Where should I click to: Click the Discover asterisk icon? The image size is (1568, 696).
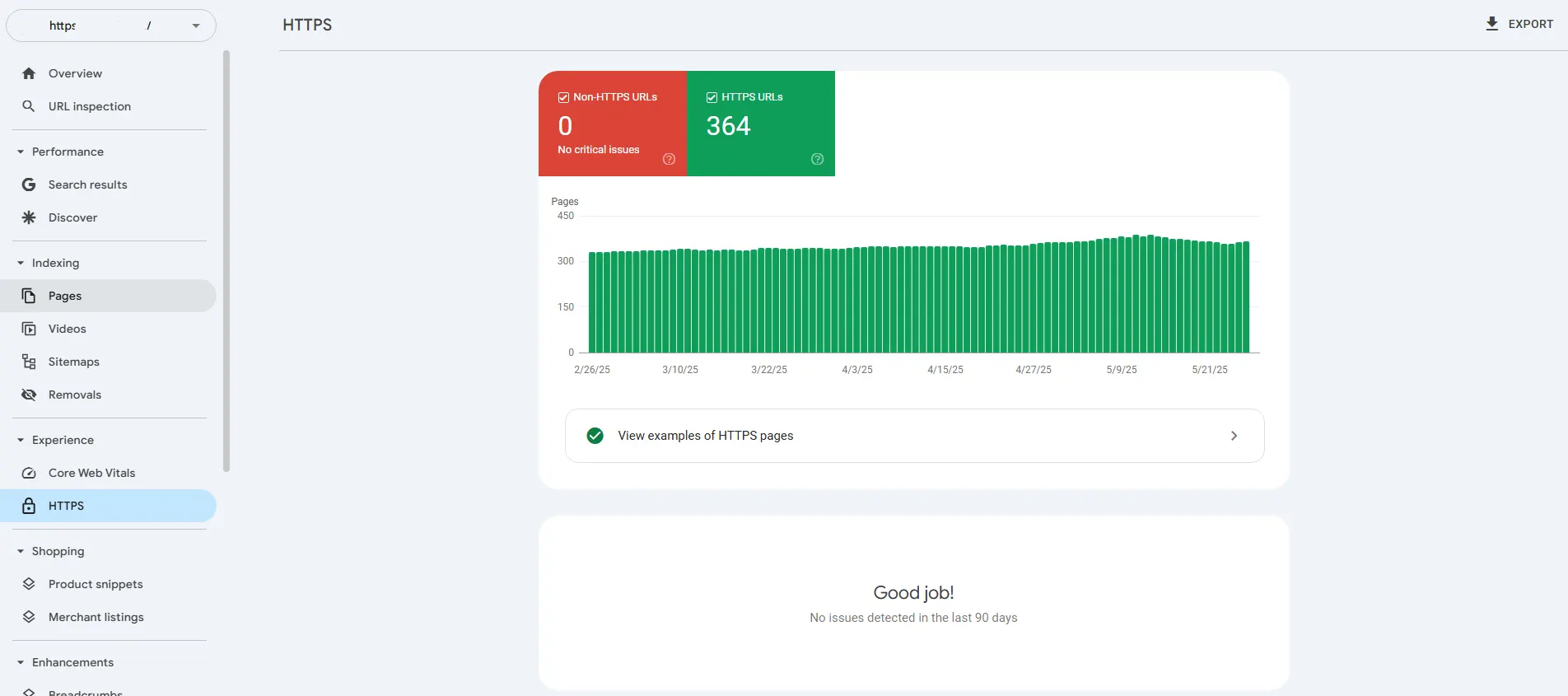[x=29, y=217]
